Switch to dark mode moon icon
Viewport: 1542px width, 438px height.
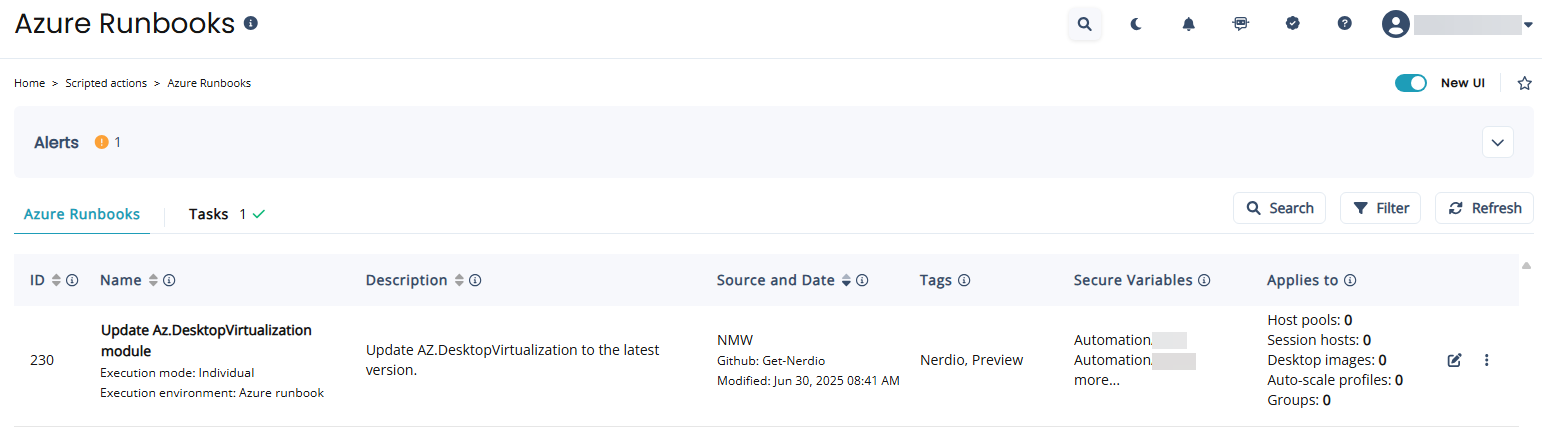tap(1137, 24)
